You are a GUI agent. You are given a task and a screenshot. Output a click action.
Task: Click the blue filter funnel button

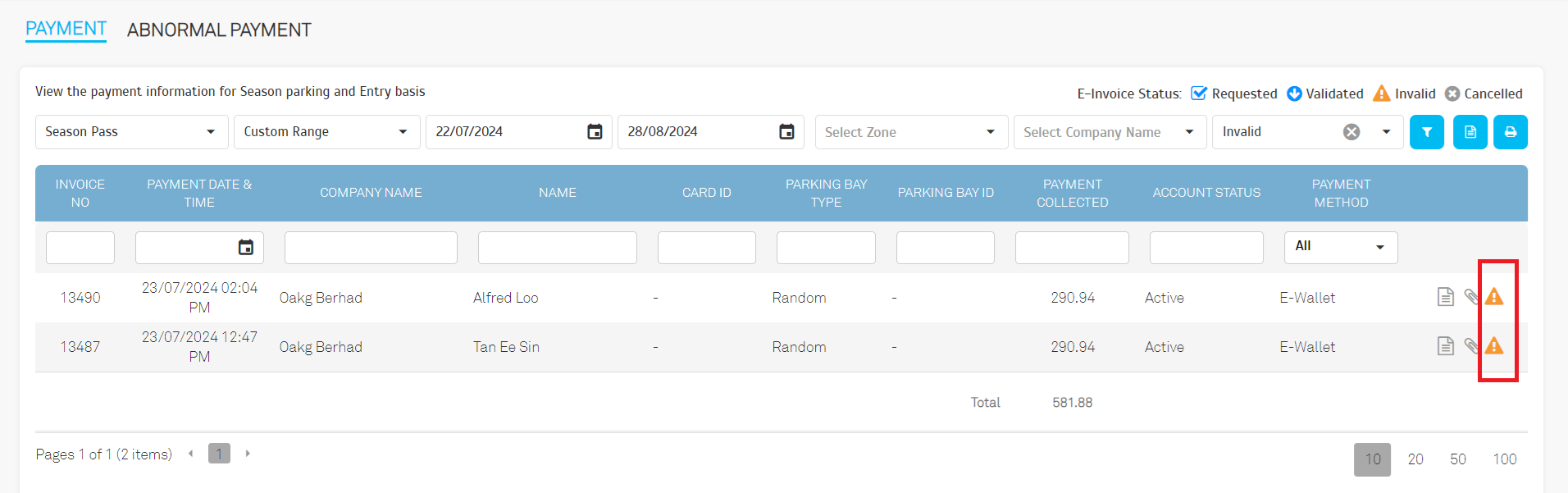(1426, 132)
